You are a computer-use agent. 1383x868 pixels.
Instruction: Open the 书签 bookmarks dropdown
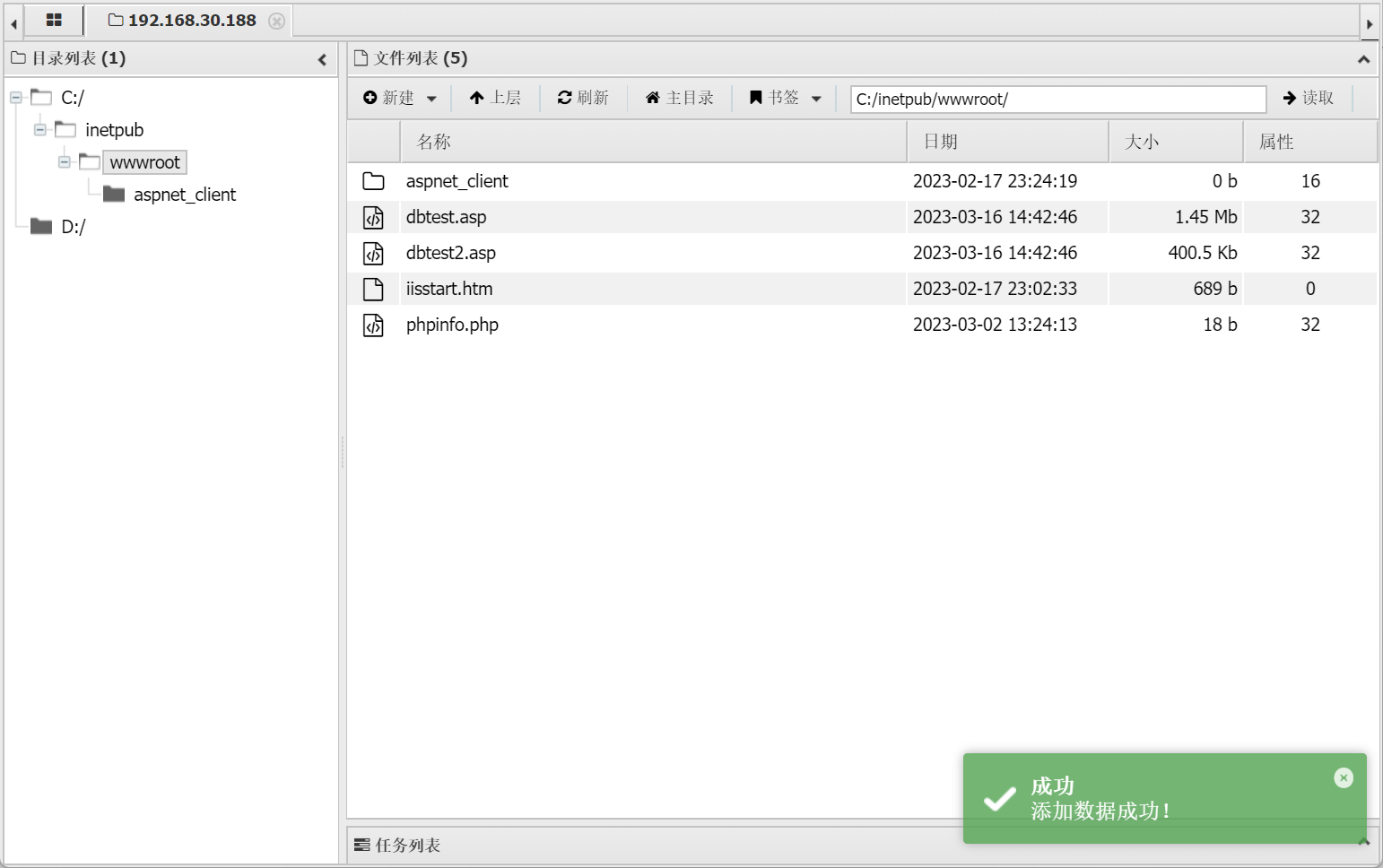click(816, 99)
